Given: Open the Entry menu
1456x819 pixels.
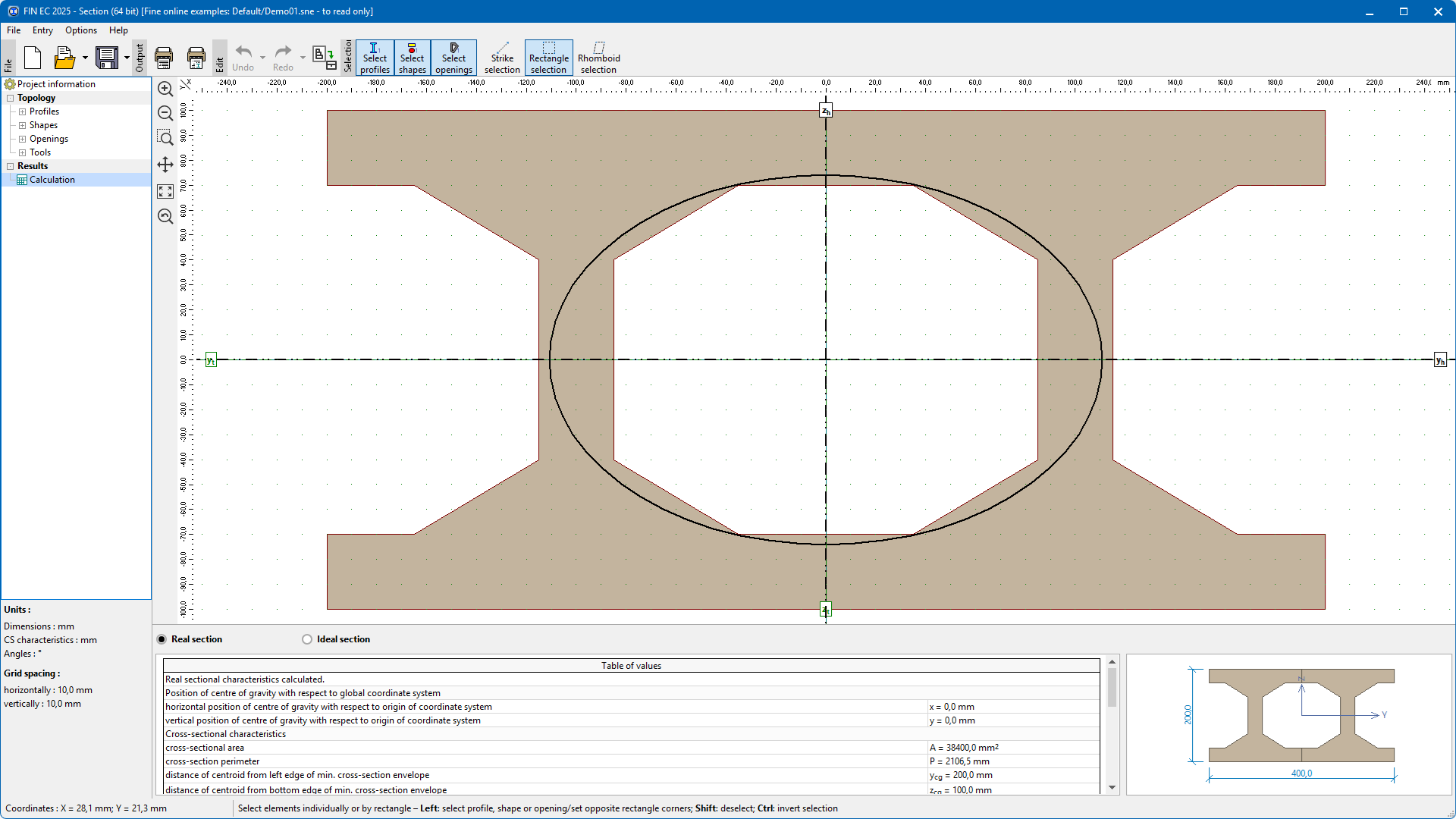Looking at the screenshot, I should tap(42, 30).
